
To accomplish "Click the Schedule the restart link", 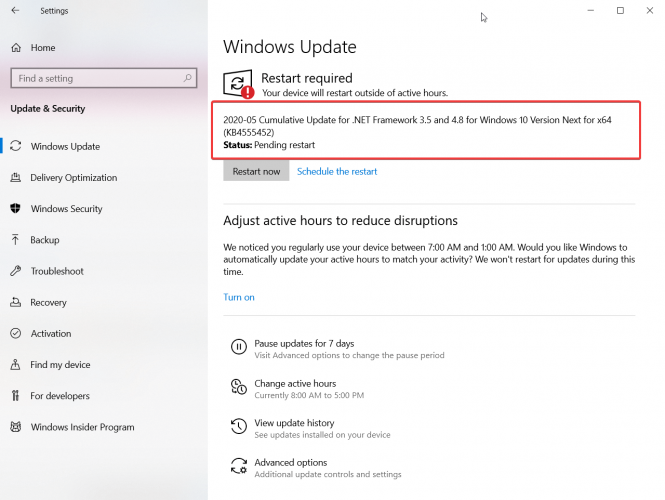I will [337, 171].
